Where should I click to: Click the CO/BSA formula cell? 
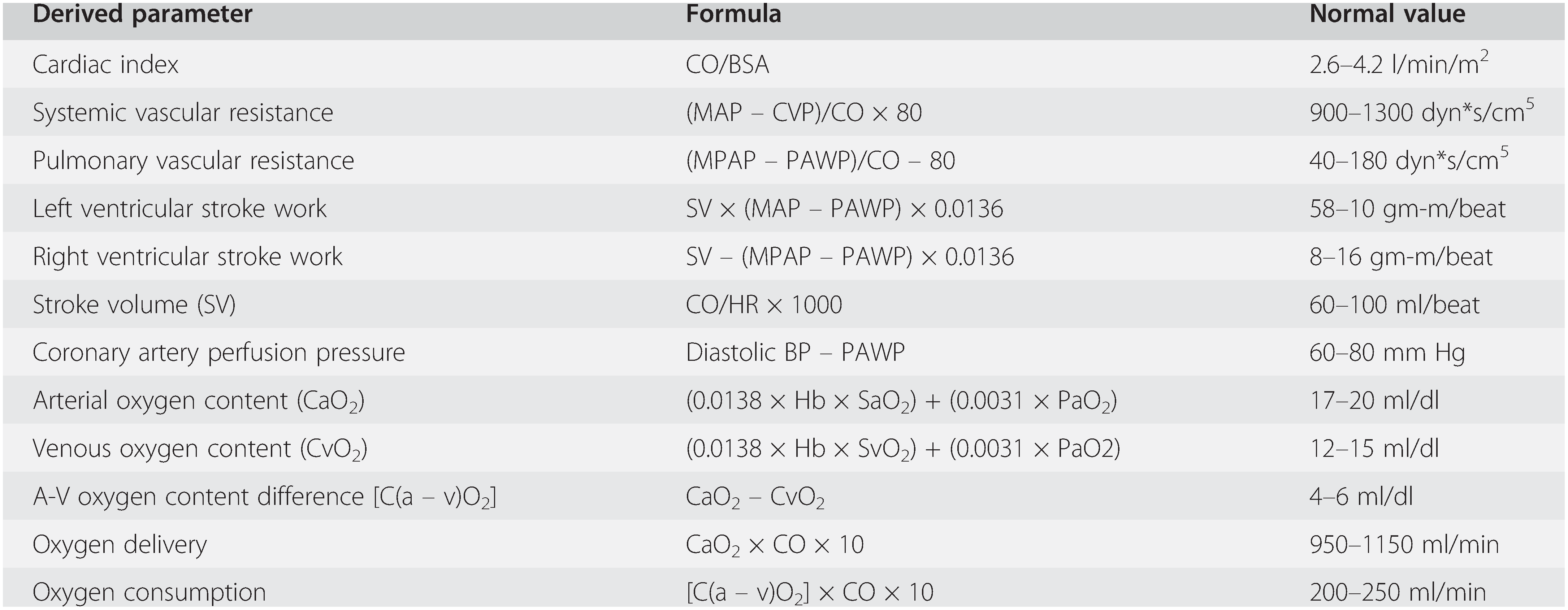727,65
